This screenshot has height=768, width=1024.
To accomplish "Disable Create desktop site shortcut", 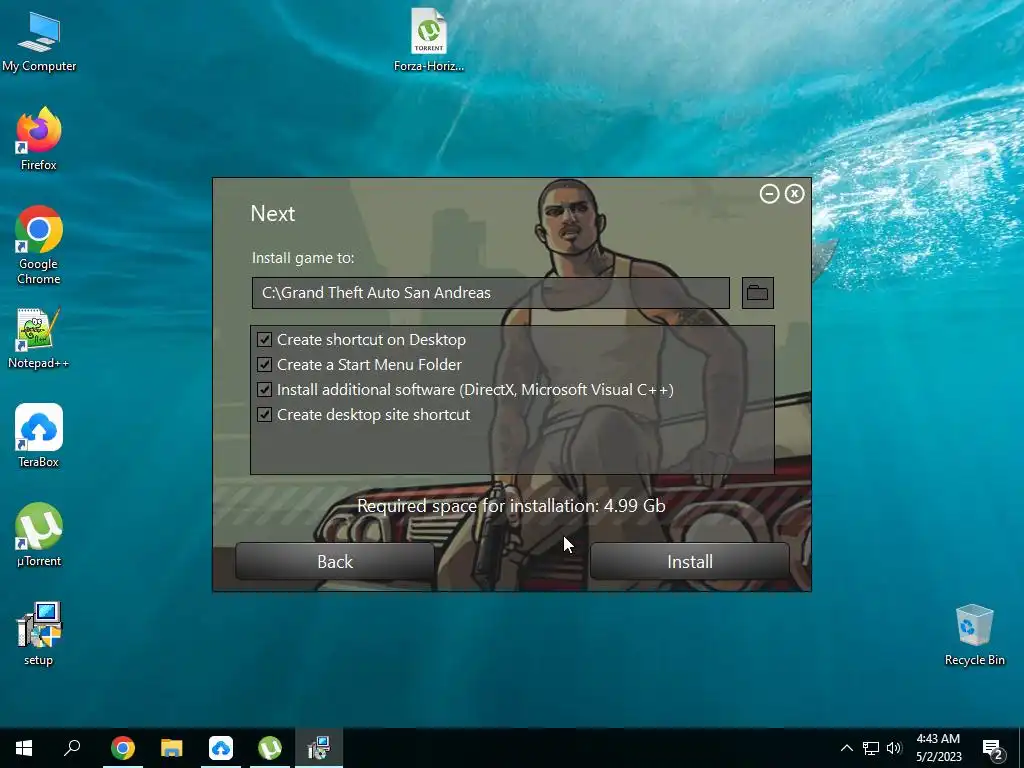I will (x=264, y=414).
